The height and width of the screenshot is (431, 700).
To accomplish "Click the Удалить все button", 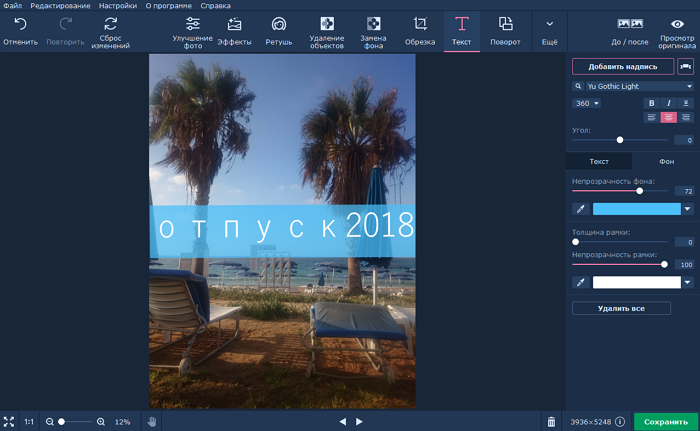I will [621, 308].
